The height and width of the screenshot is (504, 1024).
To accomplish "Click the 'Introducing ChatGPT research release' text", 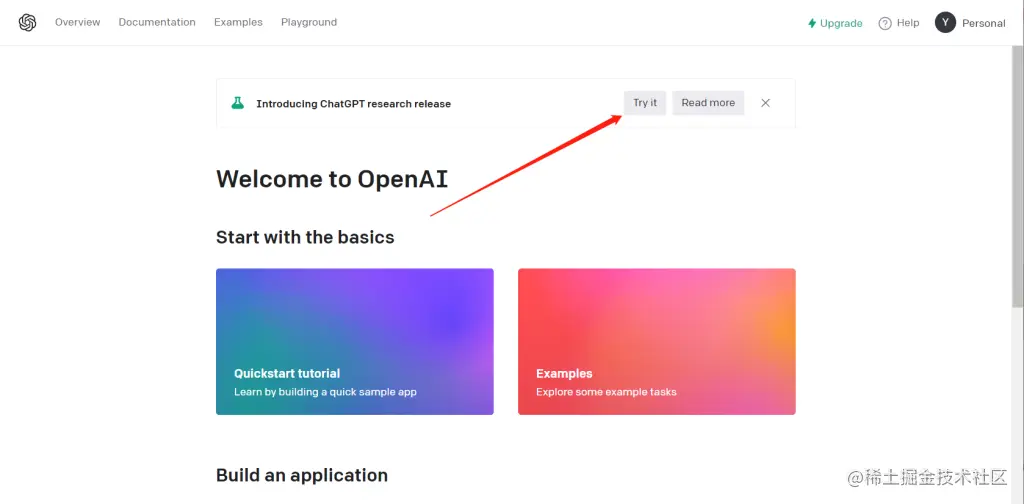I will 353,104.
